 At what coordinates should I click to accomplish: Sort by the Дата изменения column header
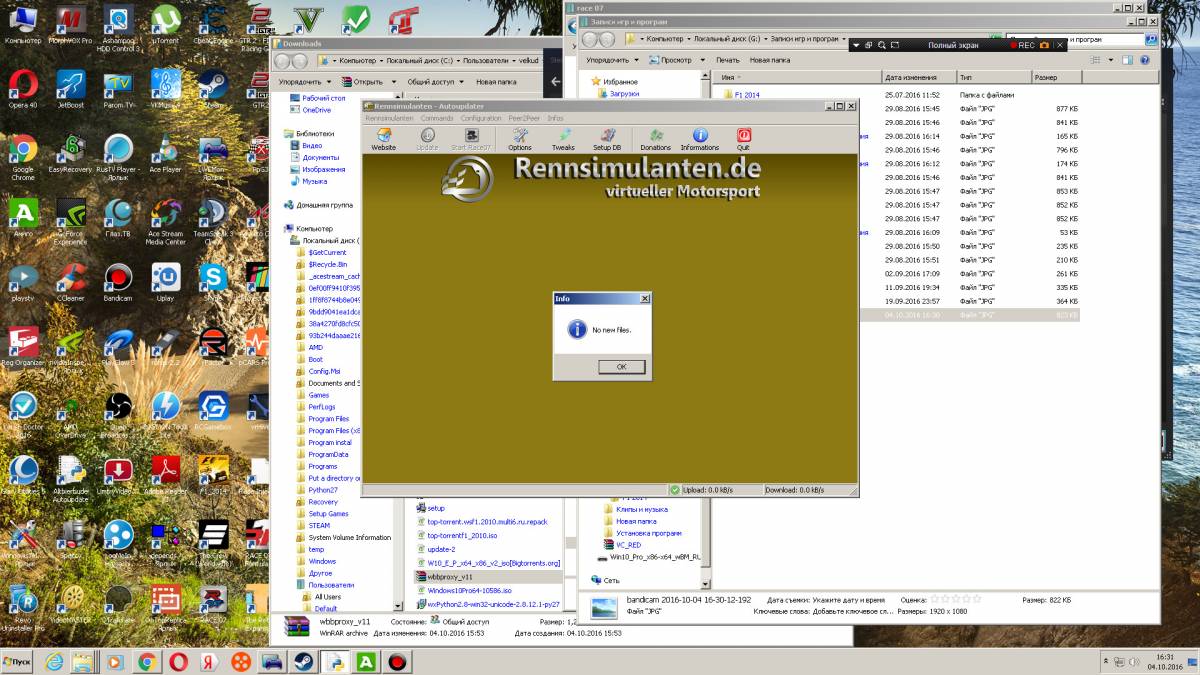click(x=910, y=77)
